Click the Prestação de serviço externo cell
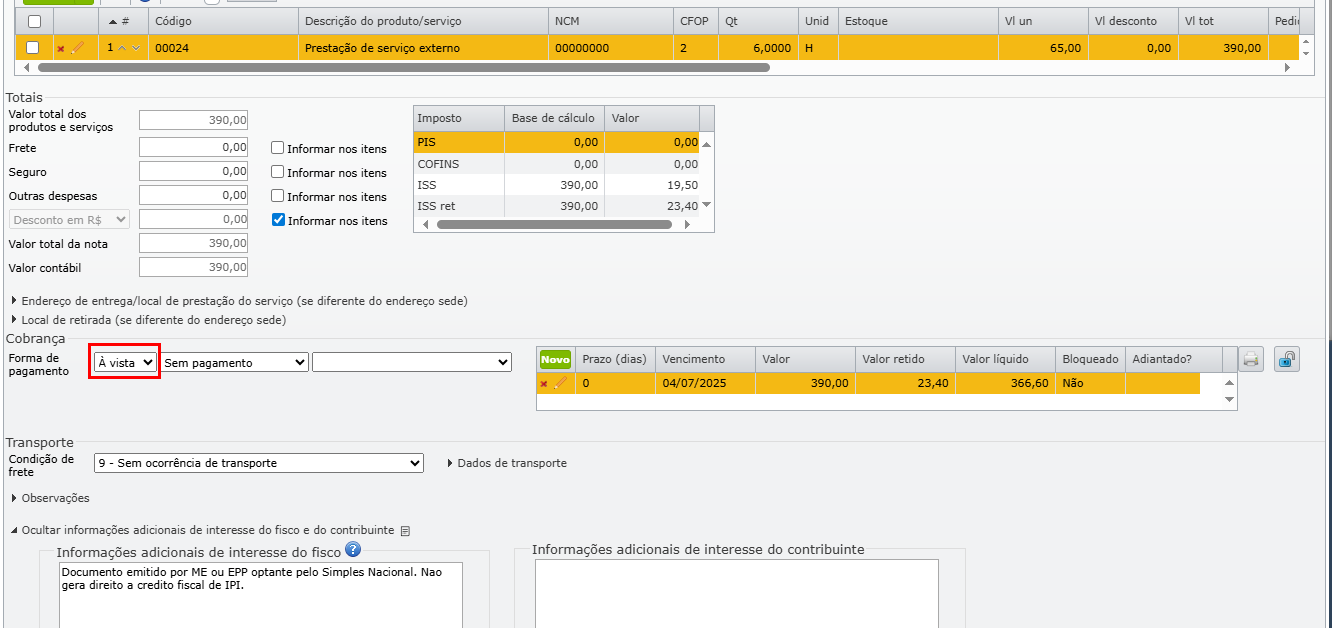1332x628 pixels. (x=423, y=48)
